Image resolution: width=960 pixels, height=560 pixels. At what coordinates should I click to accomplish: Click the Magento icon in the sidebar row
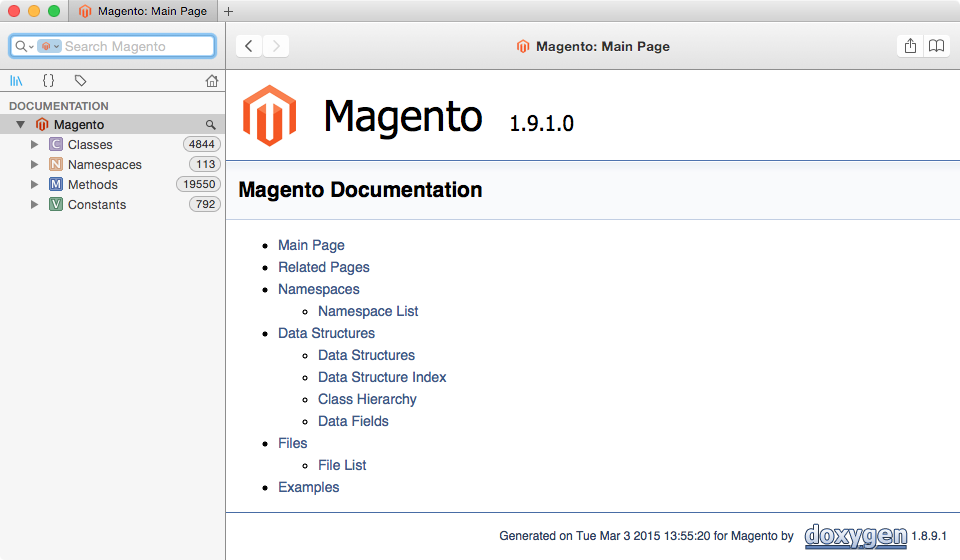pos(42,125)
